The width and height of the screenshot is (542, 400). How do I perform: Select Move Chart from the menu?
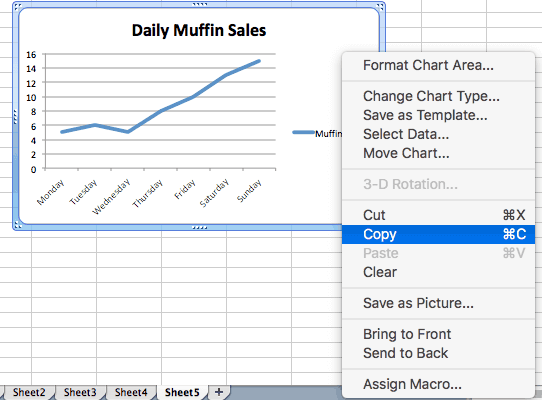[438, 153]
